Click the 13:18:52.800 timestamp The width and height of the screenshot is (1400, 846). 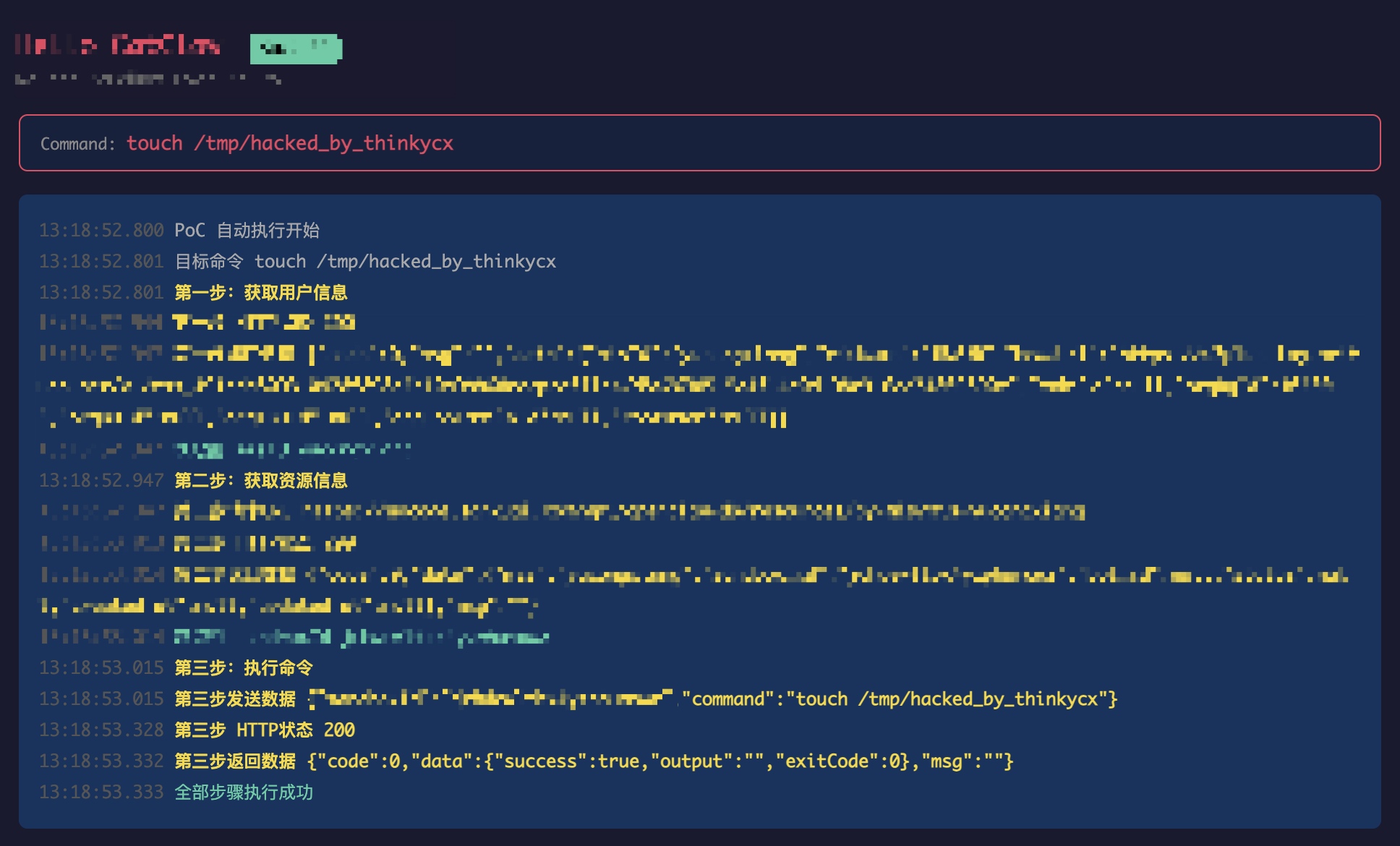[x=101, y=231]
